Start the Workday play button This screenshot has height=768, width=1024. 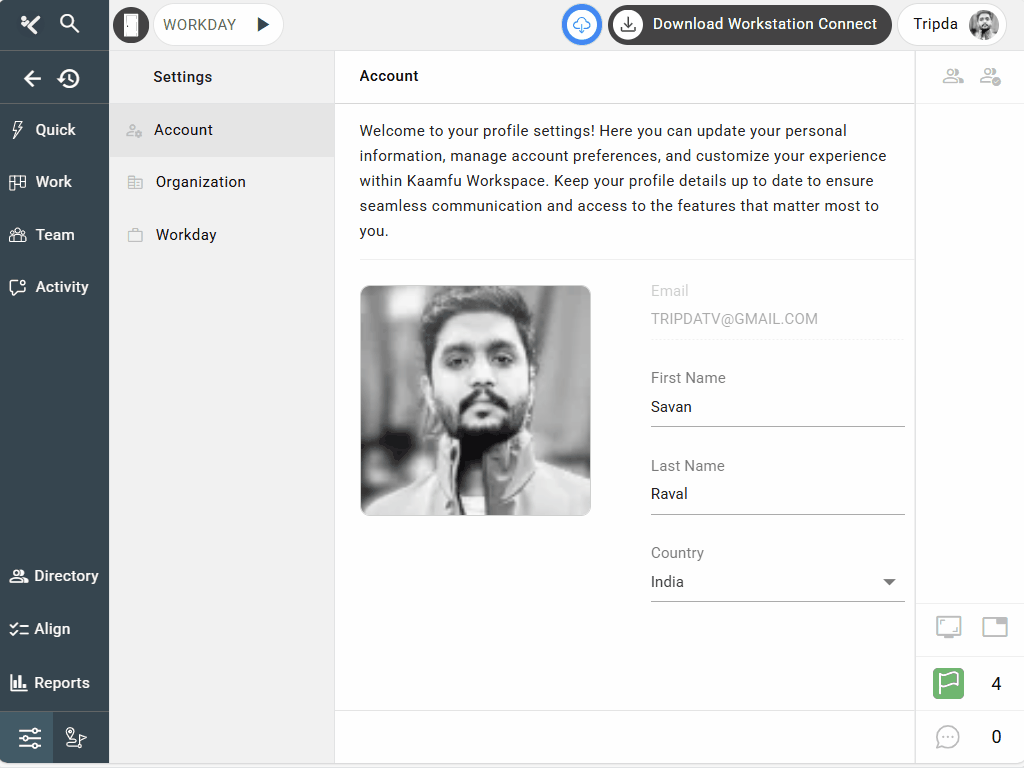(x=263, y=24)
